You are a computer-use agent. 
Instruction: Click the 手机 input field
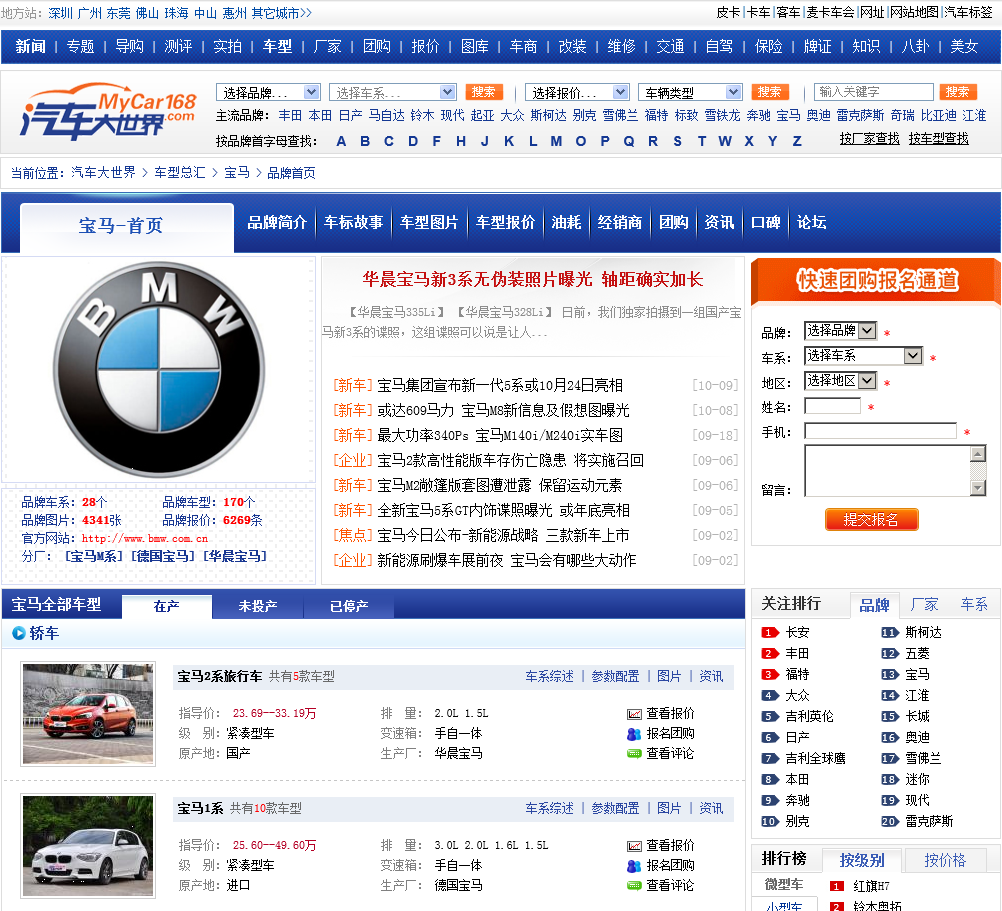(881, 431)
